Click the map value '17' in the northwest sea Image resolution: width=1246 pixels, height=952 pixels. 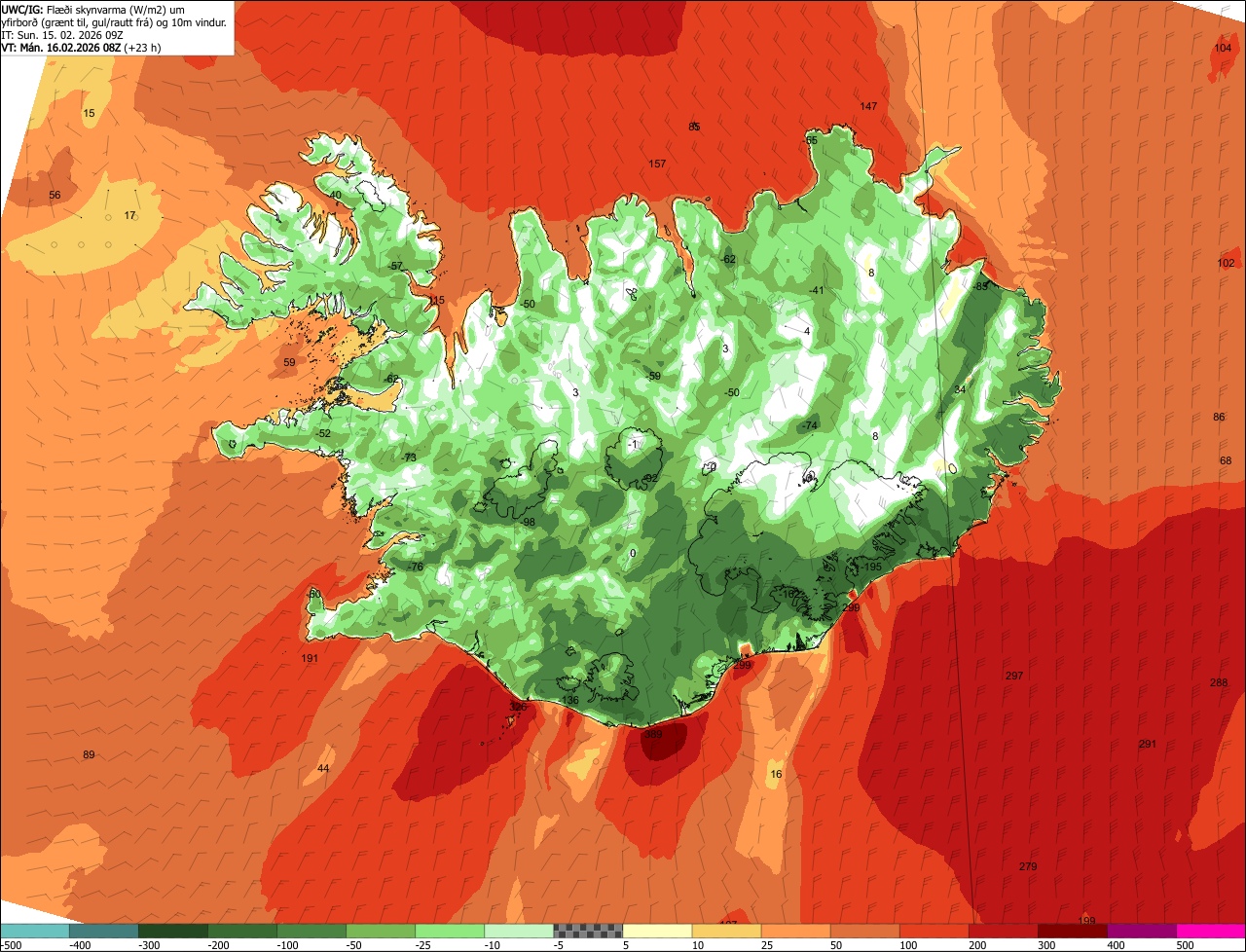click(130, 215)
